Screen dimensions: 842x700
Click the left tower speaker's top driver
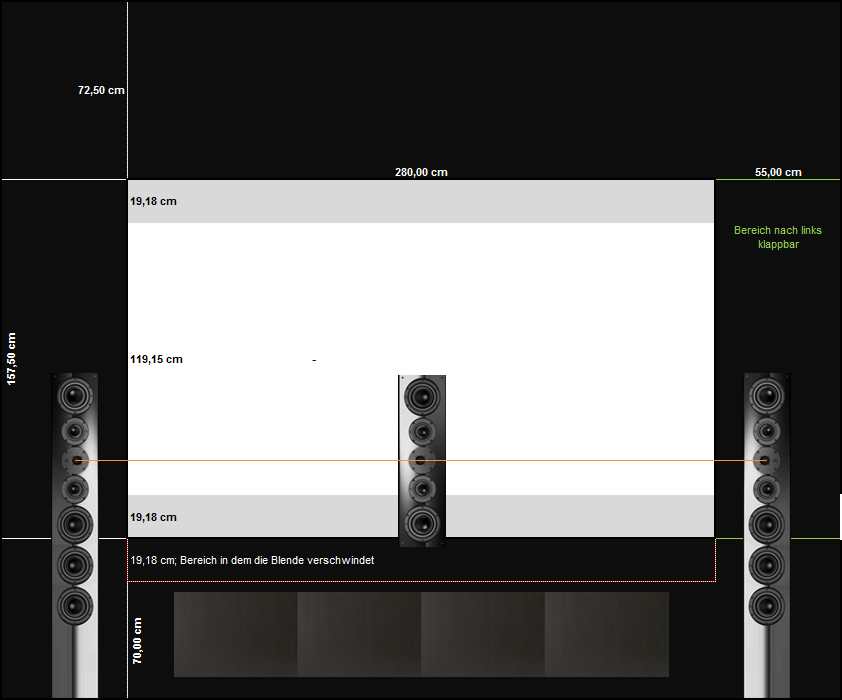tap(75, 396)
